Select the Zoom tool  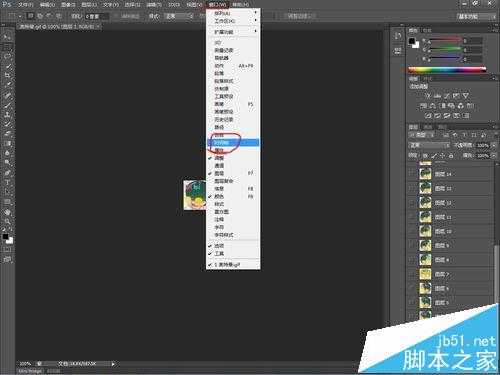(7, 221)
